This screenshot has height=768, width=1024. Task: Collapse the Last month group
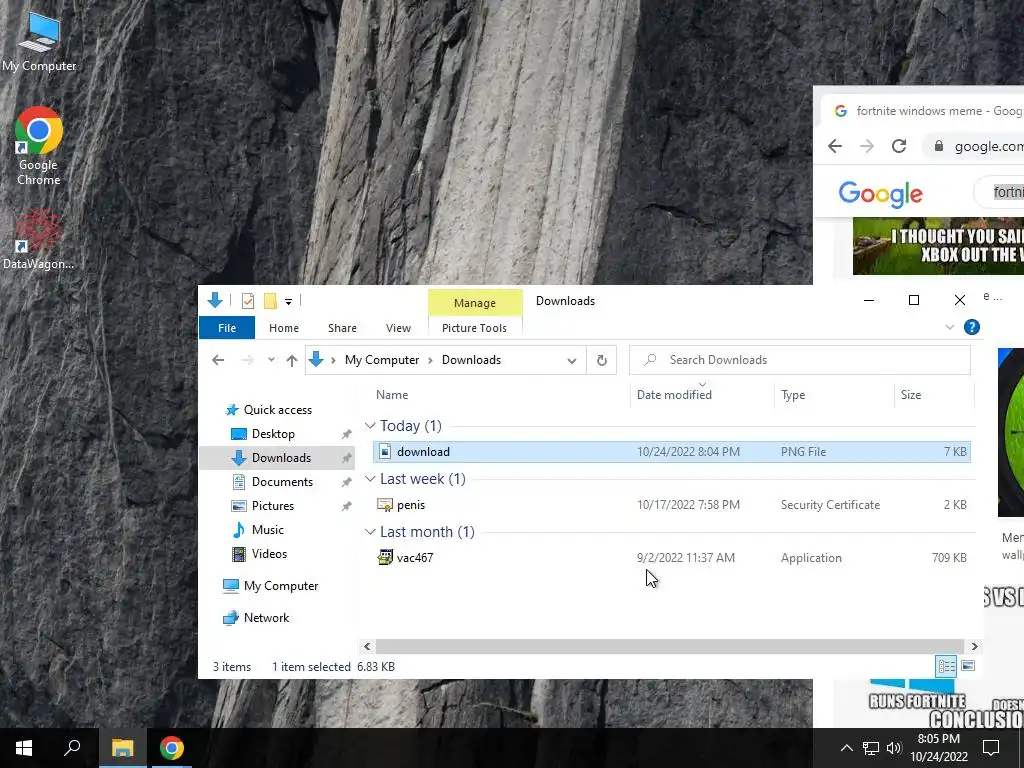[370, 532]
